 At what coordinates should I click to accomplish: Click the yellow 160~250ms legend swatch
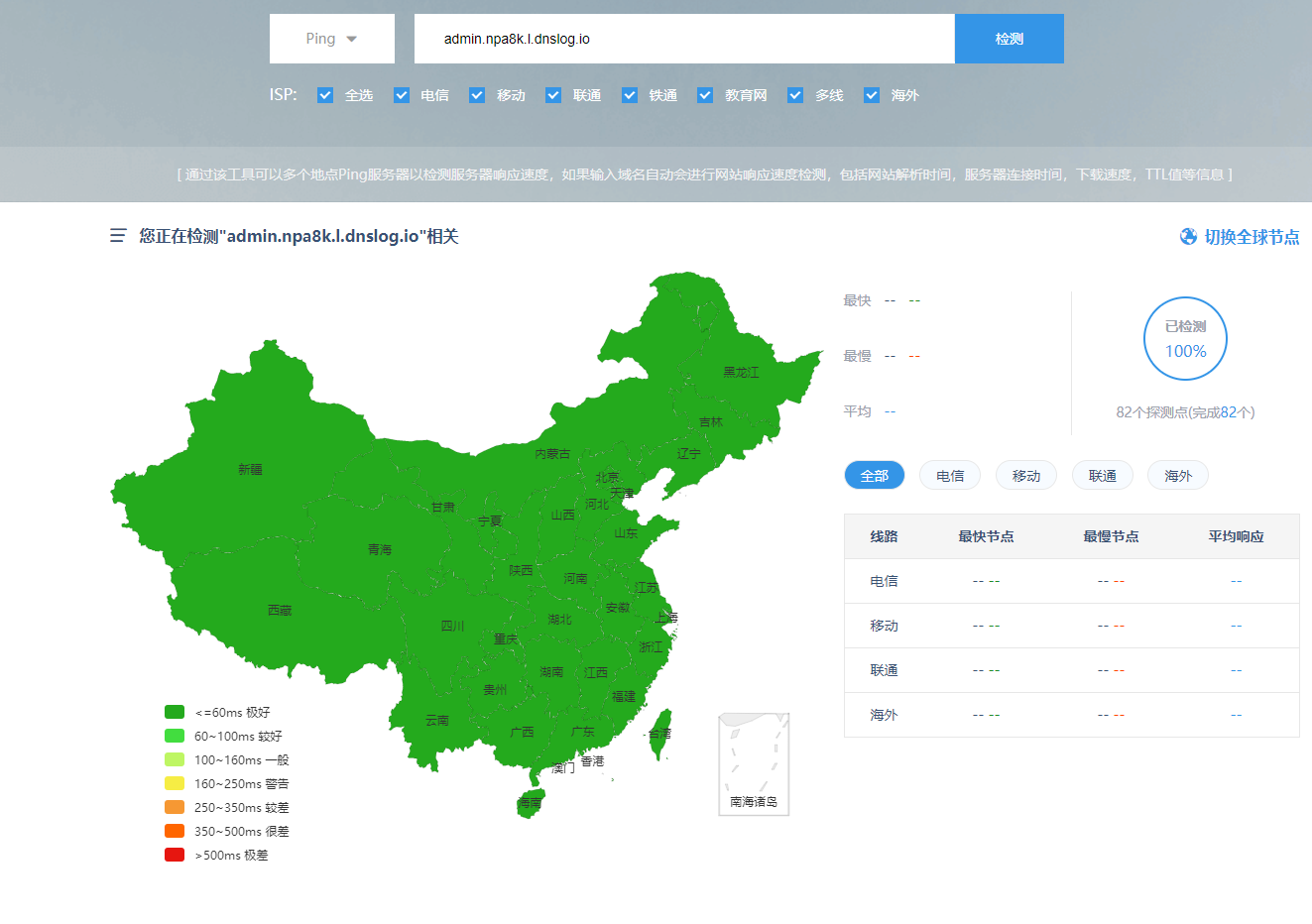click(175, 783)
